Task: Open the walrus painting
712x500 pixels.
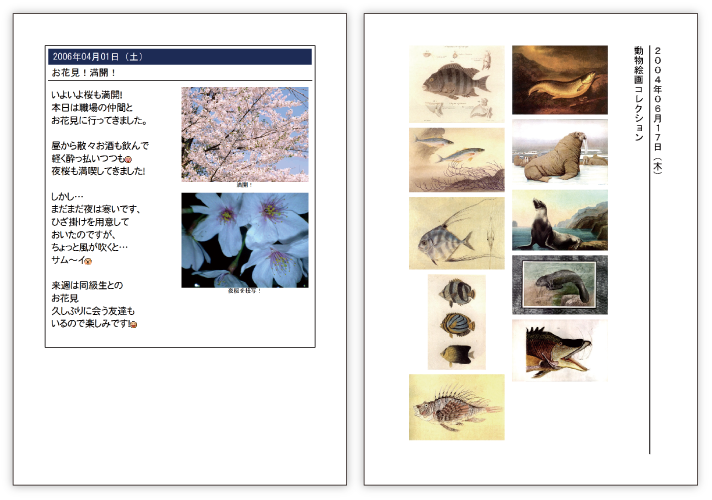Action: (x=560, y=152)
